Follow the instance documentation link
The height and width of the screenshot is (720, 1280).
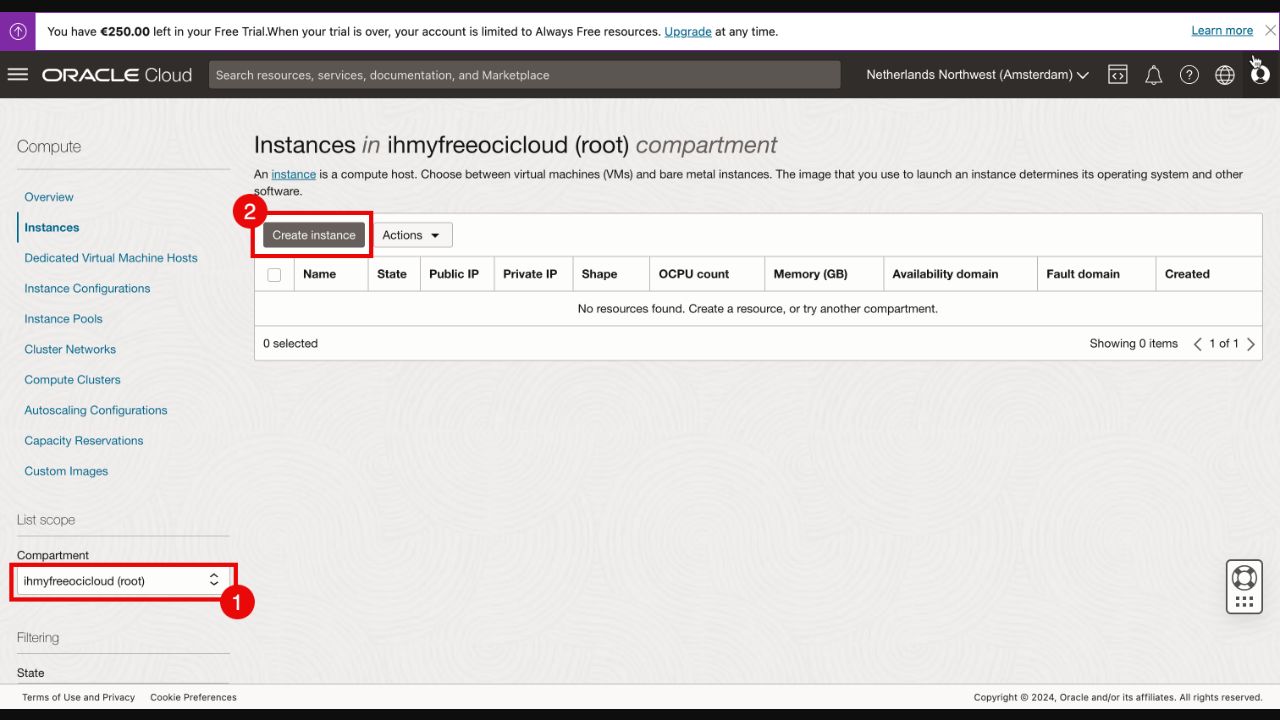(293, 175)
